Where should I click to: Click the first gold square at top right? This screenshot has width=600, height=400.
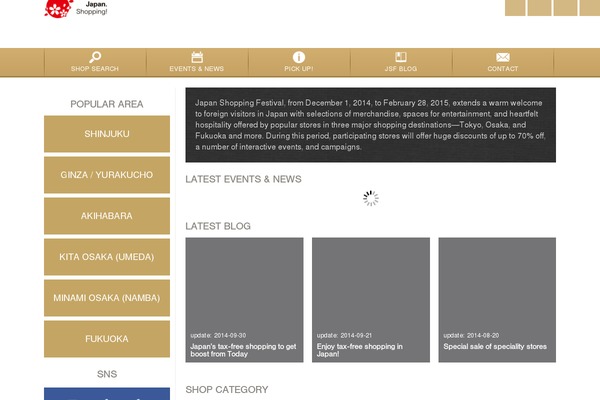pyautogui.click(x=515, y=8)
